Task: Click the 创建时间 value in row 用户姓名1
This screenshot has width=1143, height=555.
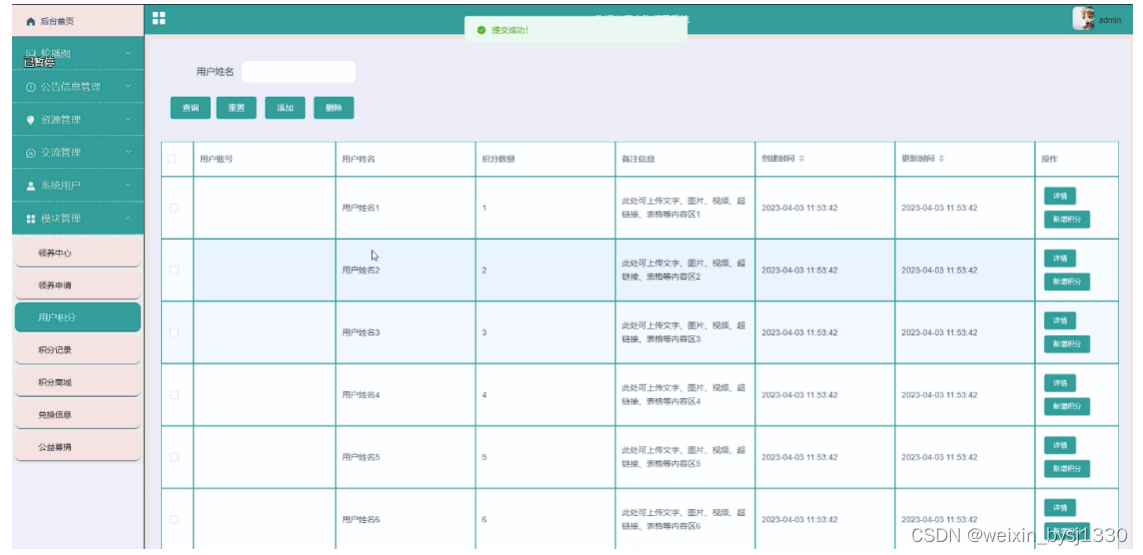Action: 800,208
